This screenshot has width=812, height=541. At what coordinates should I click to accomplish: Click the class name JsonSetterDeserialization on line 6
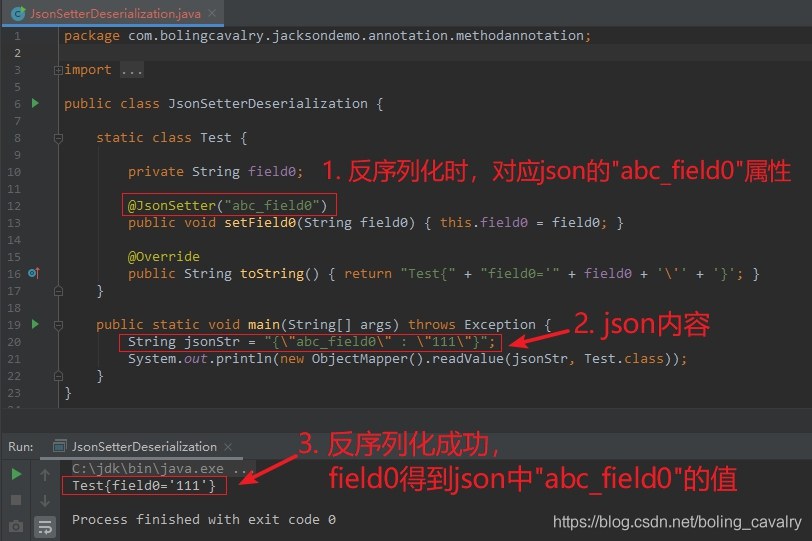[268, 104]
